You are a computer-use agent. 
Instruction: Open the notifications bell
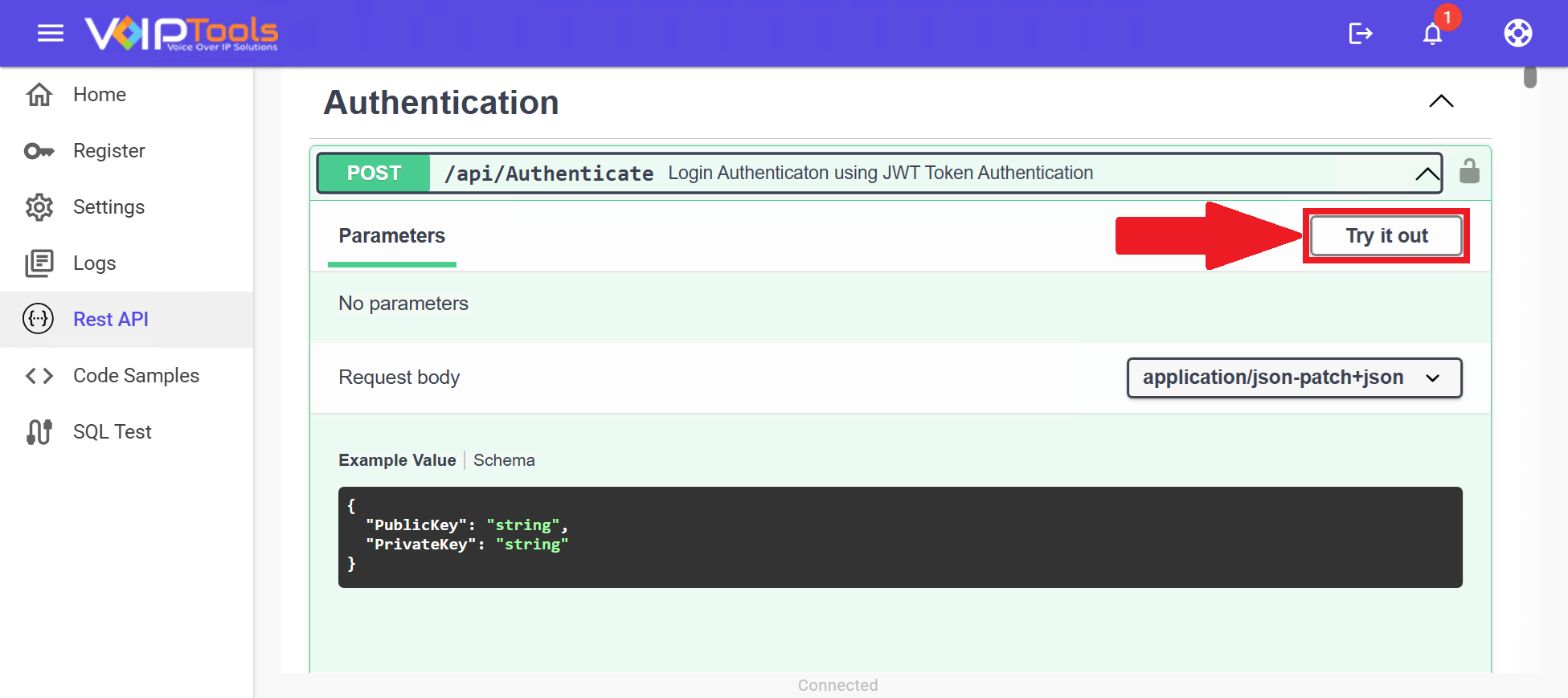[1432, 34]
